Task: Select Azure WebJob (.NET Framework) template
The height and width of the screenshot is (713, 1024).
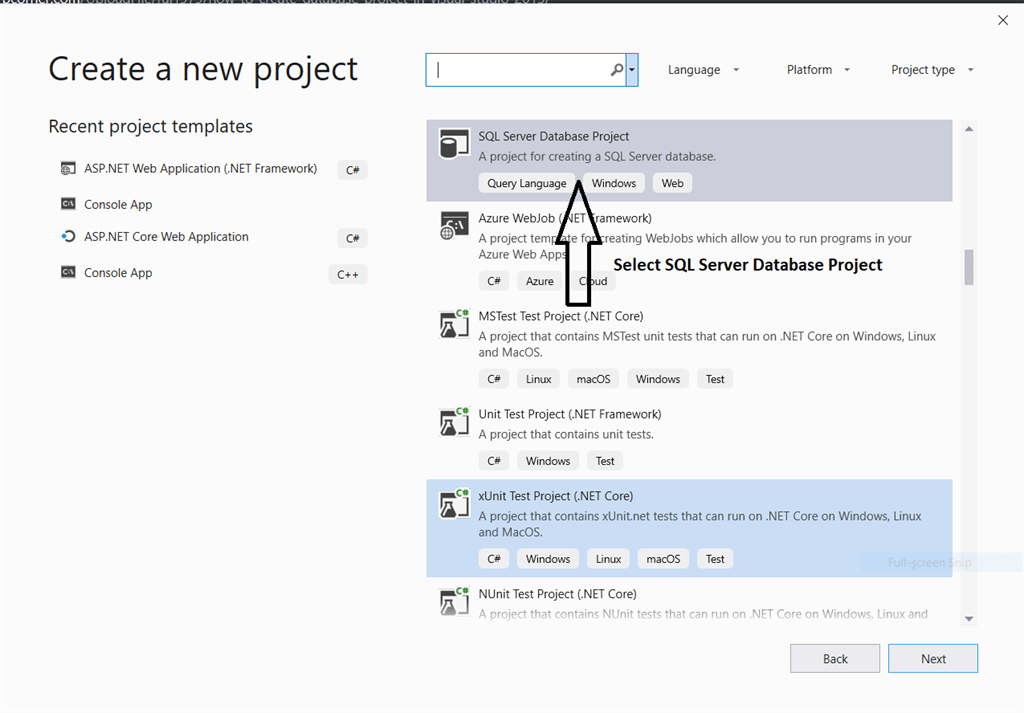Action: (689, 251)
